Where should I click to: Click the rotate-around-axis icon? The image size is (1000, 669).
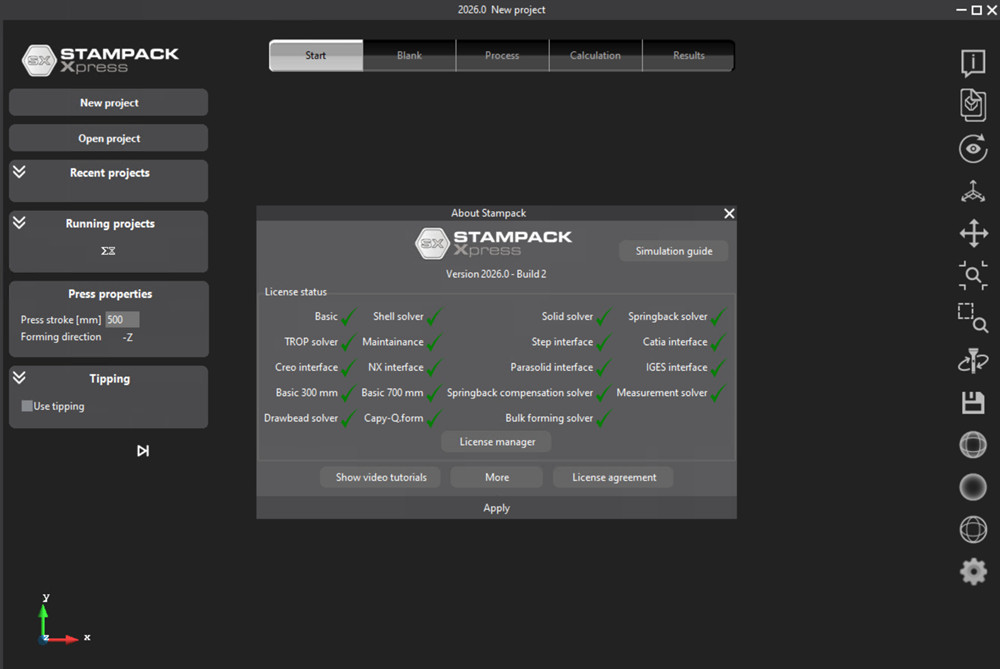tap(973, 360)
